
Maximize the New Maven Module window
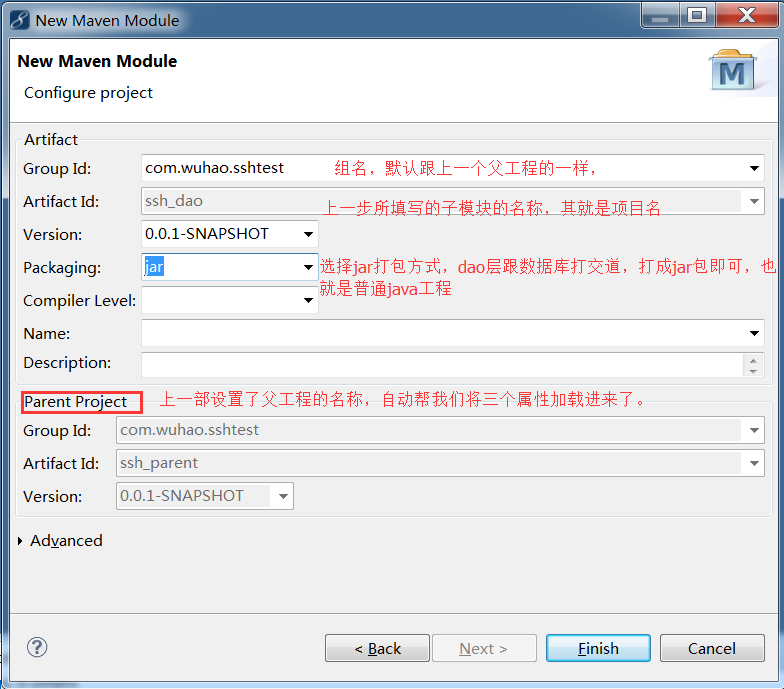coord(697,16)
